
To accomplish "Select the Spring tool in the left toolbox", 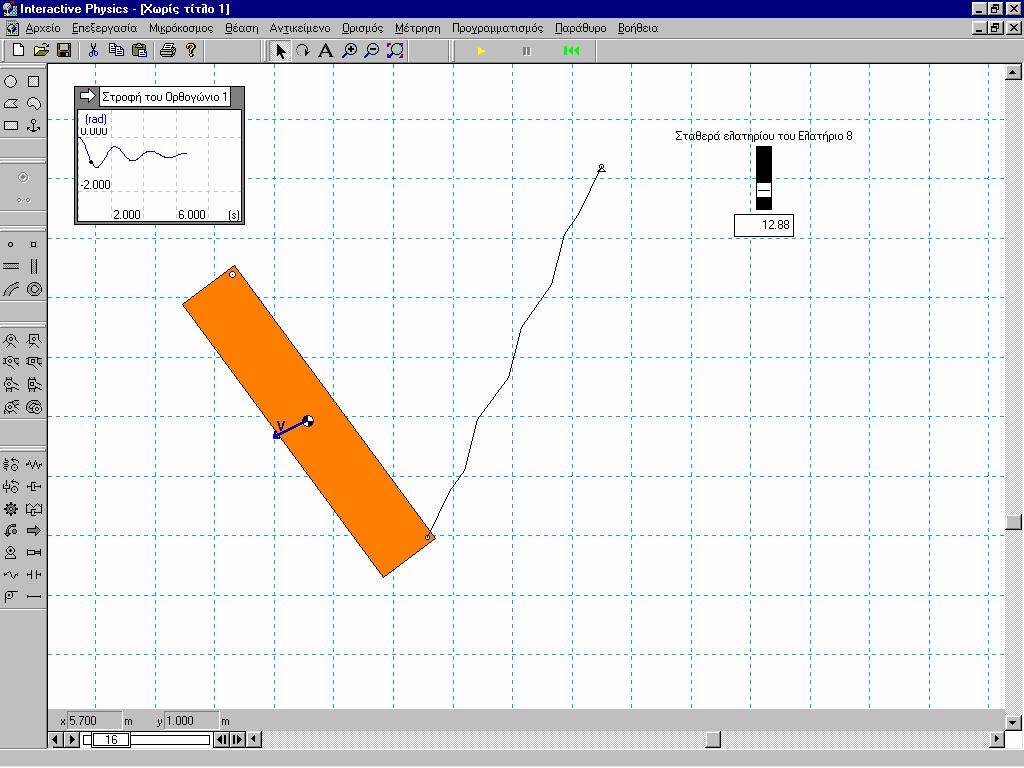I will [x=33, y=464].
